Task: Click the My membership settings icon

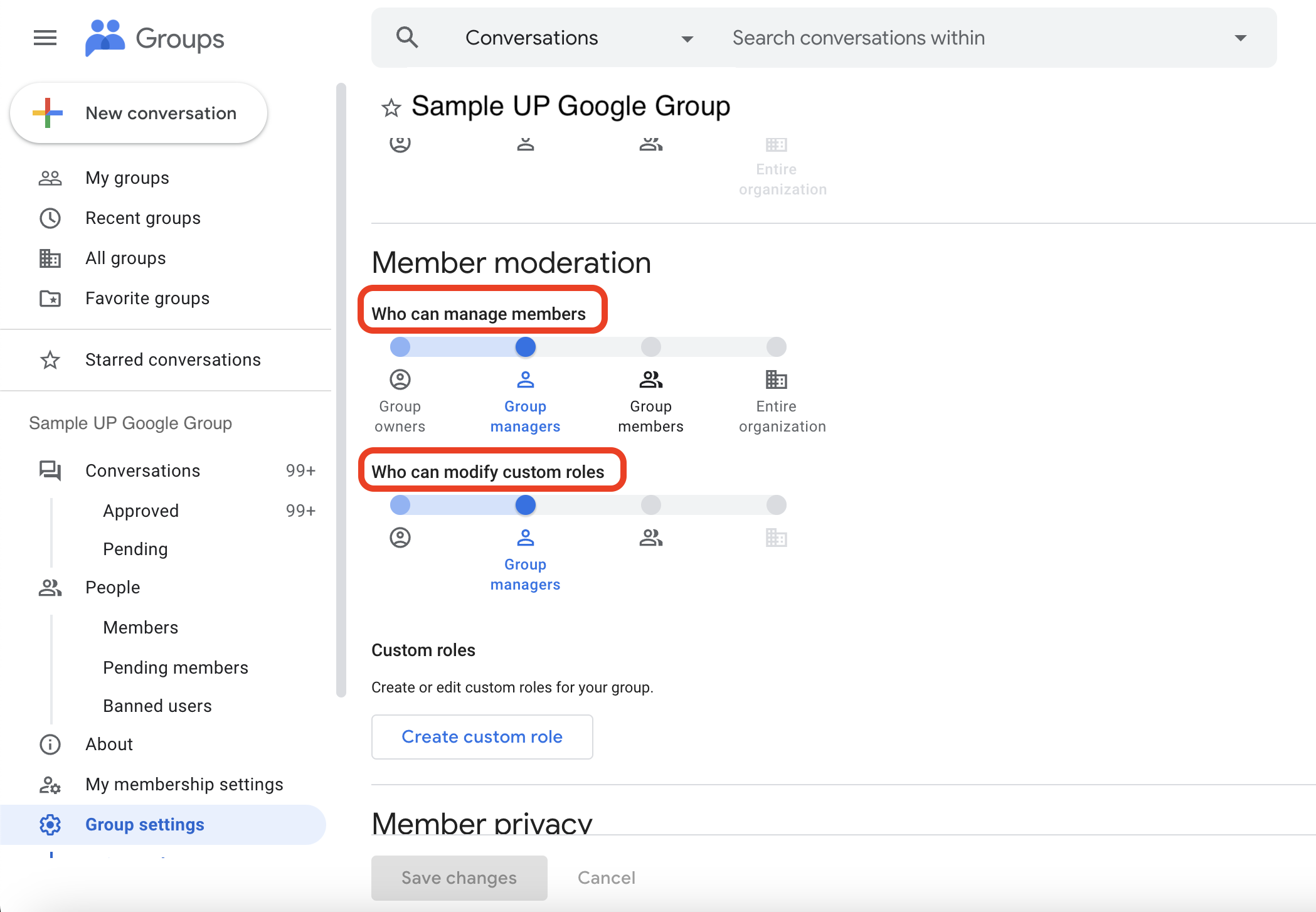Action: 50,785
